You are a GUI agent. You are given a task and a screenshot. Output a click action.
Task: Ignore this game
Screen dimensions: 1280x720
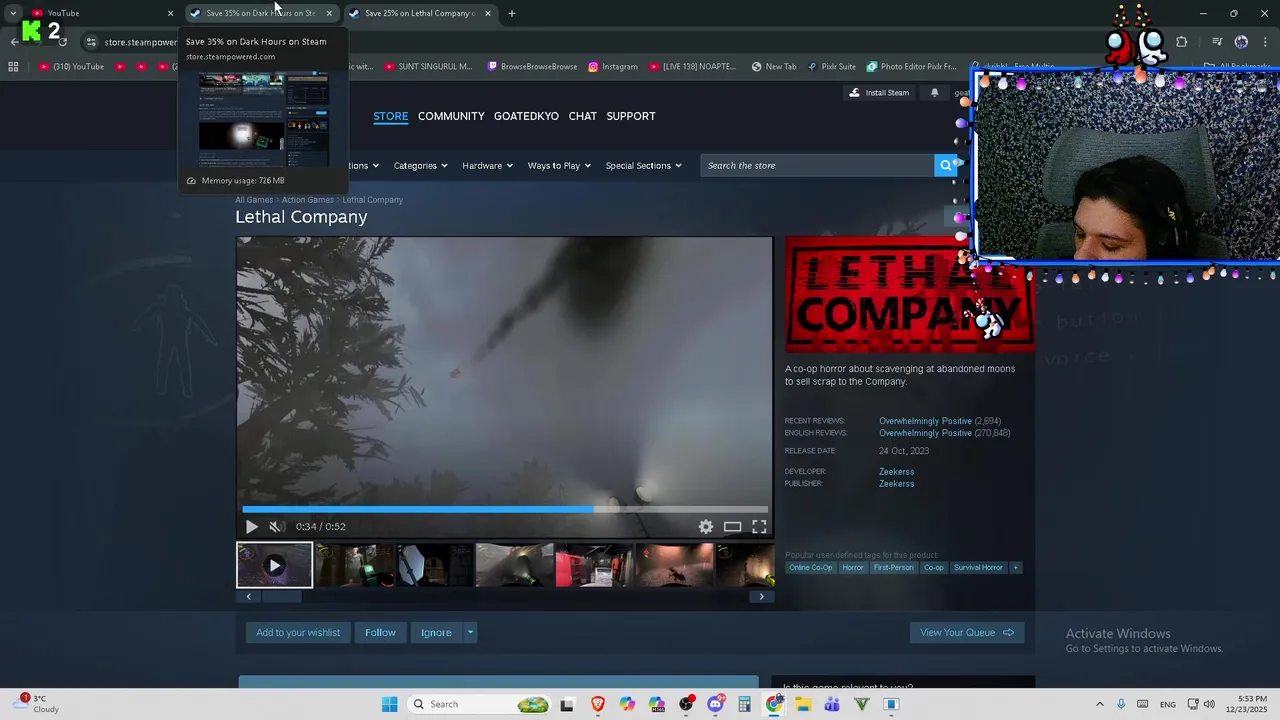(436, 633)
